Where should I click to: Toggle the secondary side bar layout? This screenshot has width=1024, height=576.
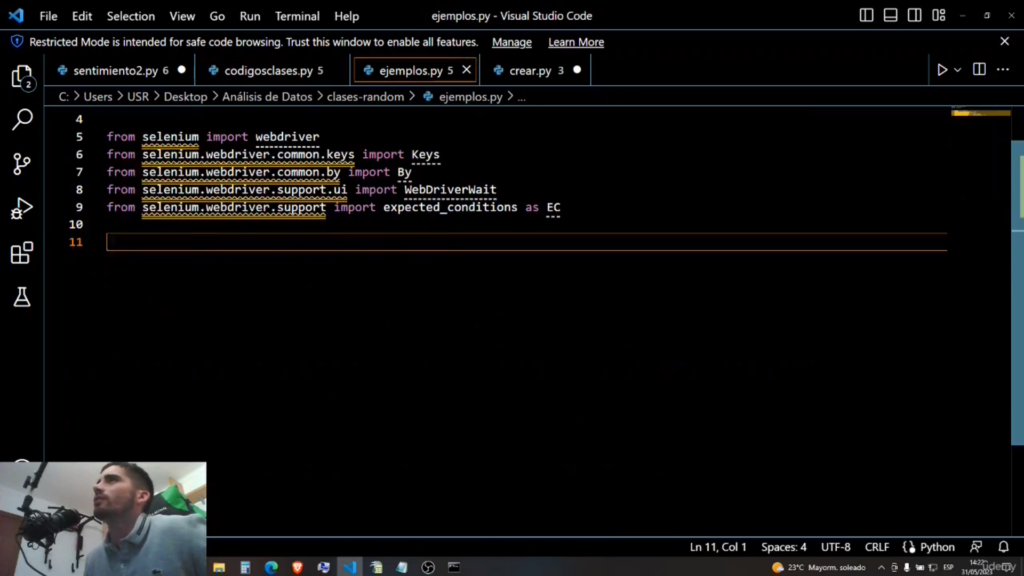pos(915,16)
